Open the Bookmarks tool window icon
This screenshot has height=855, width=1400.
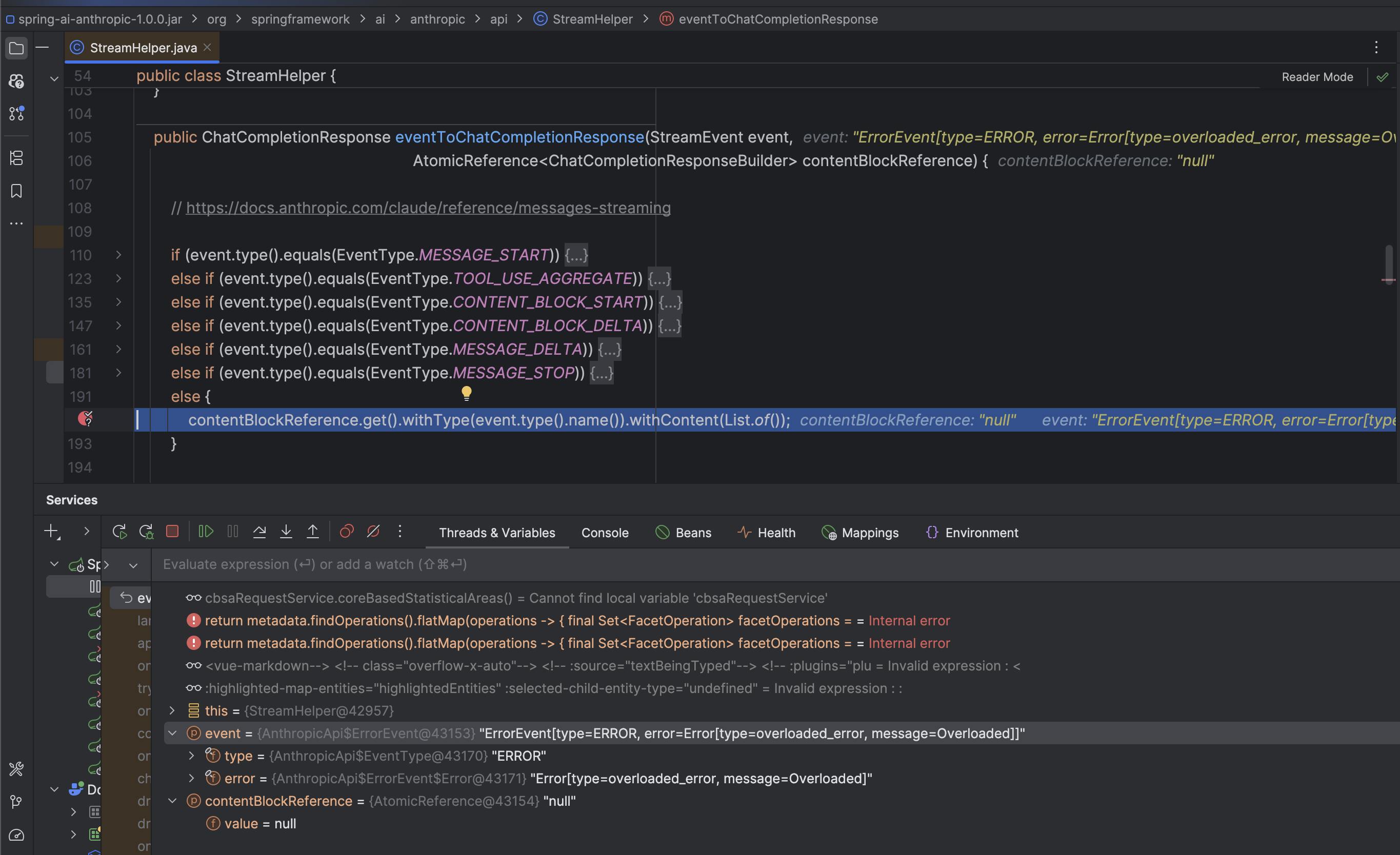pos(16,191)
